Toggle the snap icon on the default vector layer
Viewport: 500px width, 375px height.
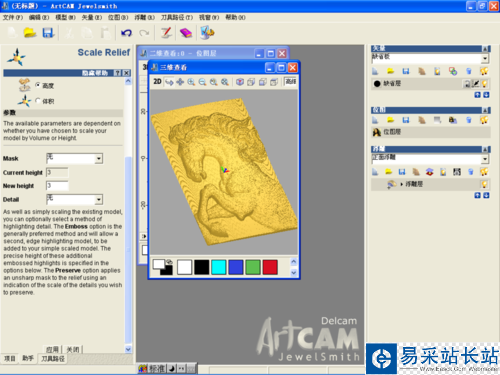[476, 83]
